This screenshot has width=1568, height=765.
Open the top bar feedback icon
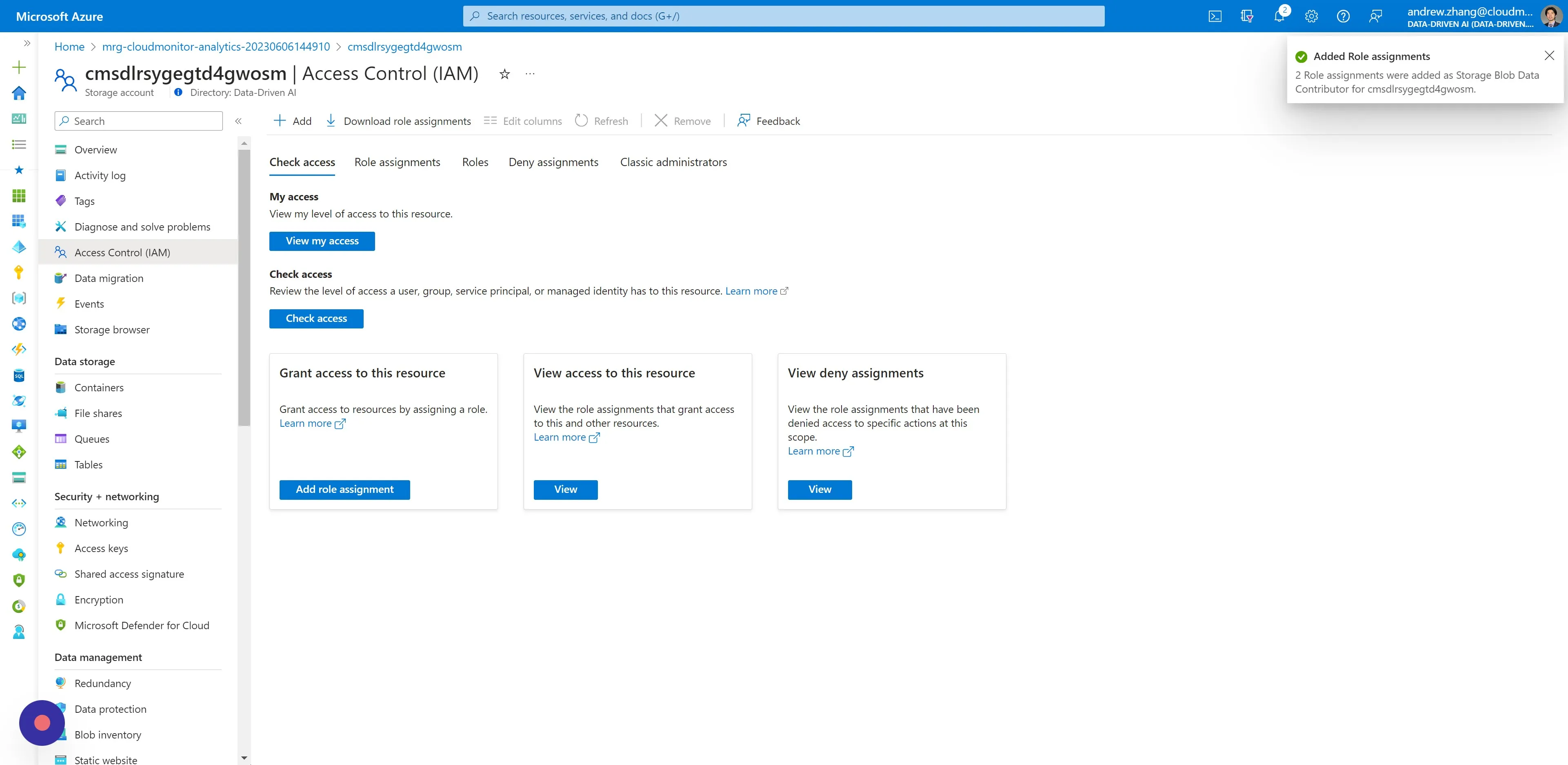pyautogui.click(x=1375, y=16)
